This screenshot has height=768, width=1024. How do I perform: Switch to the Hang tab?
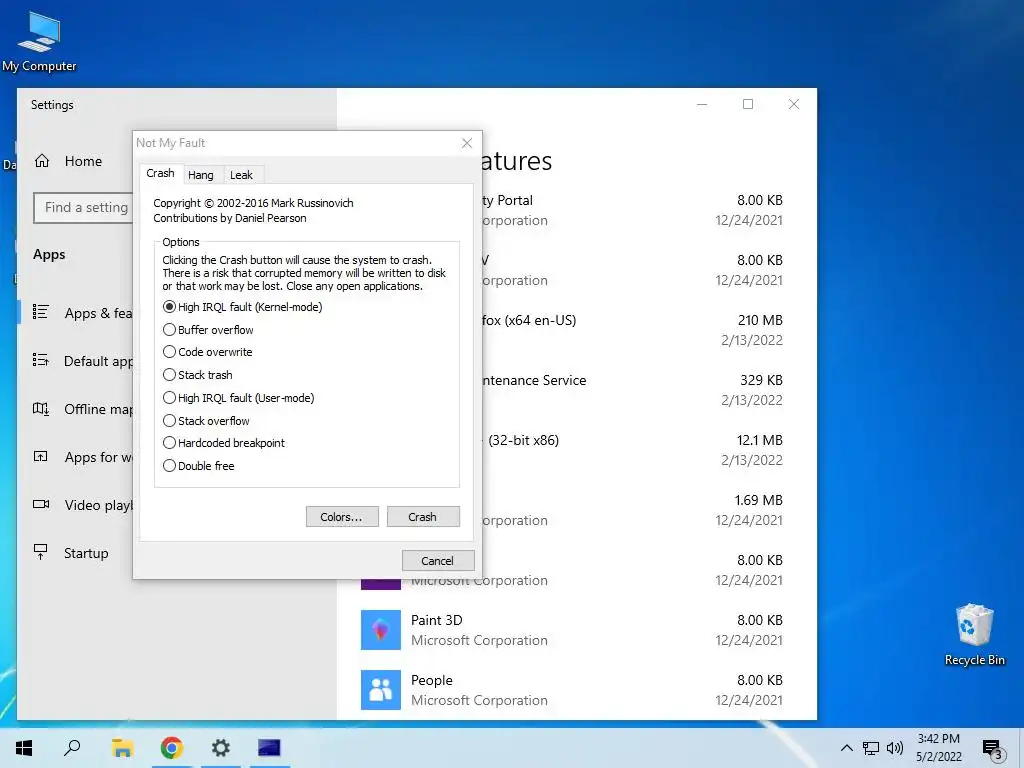[200, 175]
